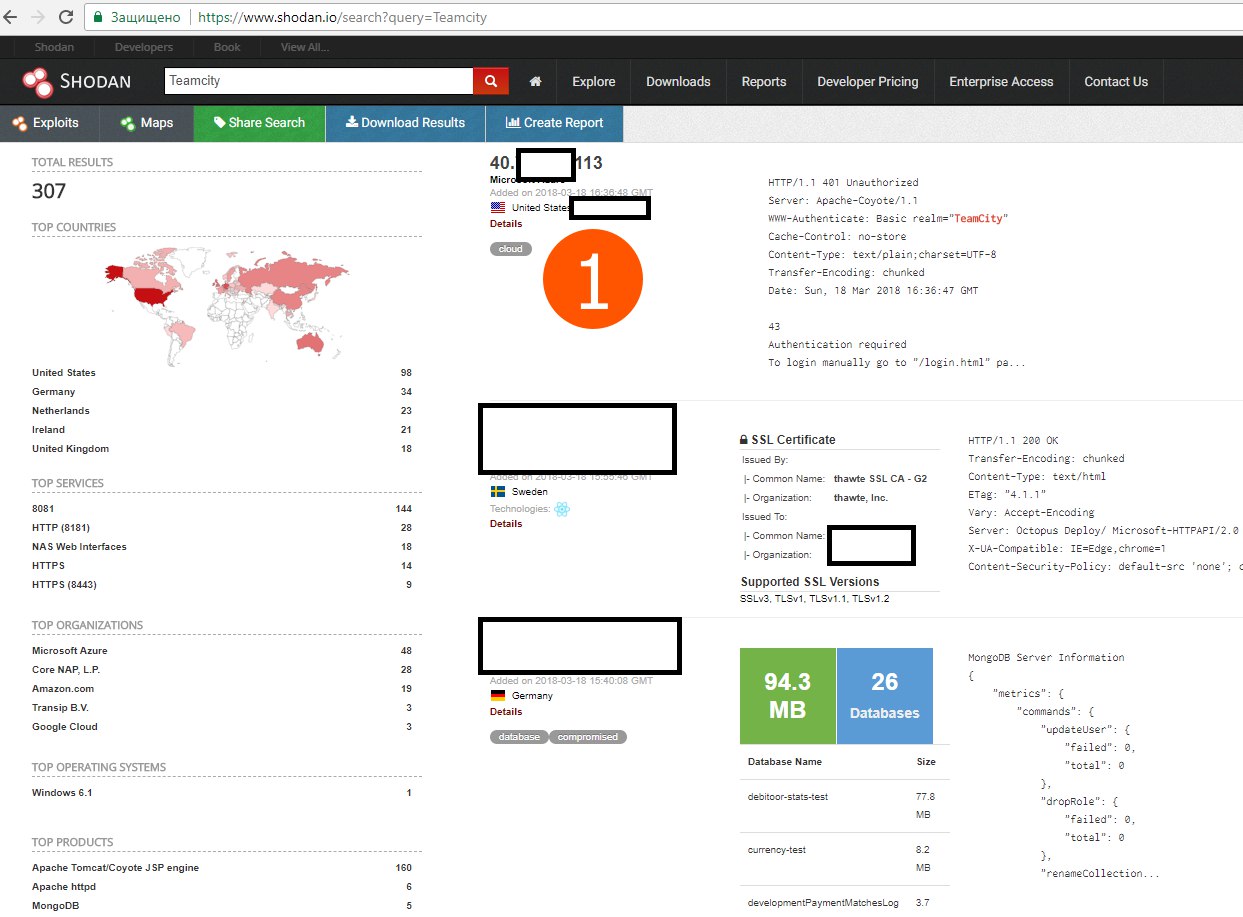The width and height of the screenshot is (1243, 917).
Task: Click the Germany flag icon
Action: pyautogui.click(x=498, y=695)
